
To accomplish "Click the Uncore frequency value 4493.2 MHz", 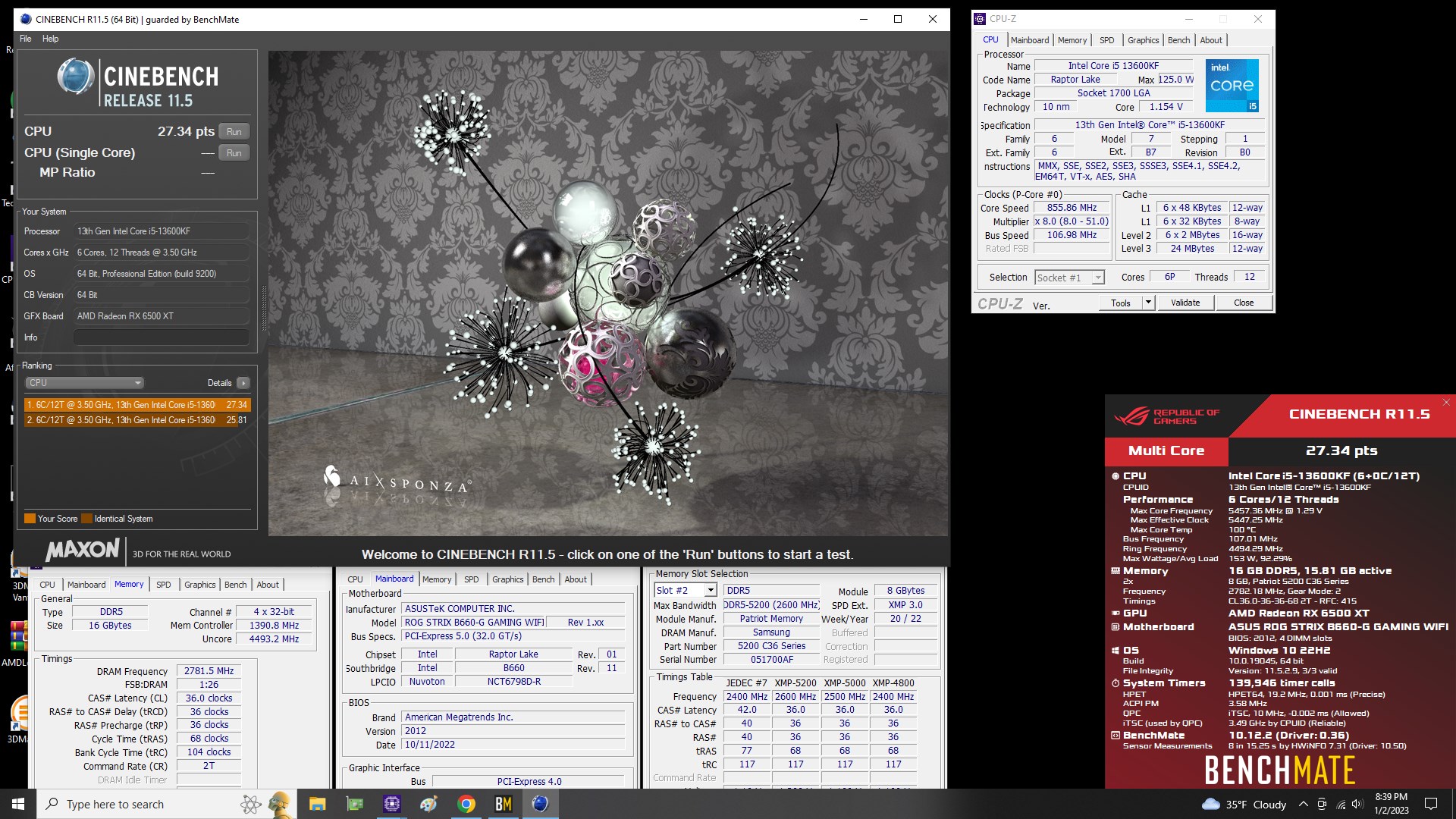I will pyautogui.click(x=275, y=639).
